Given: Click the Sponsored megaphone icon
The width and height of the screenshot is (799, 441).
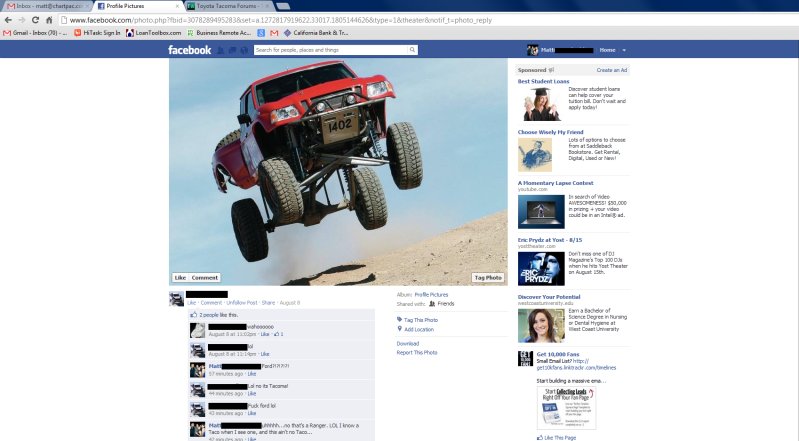Looking at the screenshot, I should click(551, 70).
